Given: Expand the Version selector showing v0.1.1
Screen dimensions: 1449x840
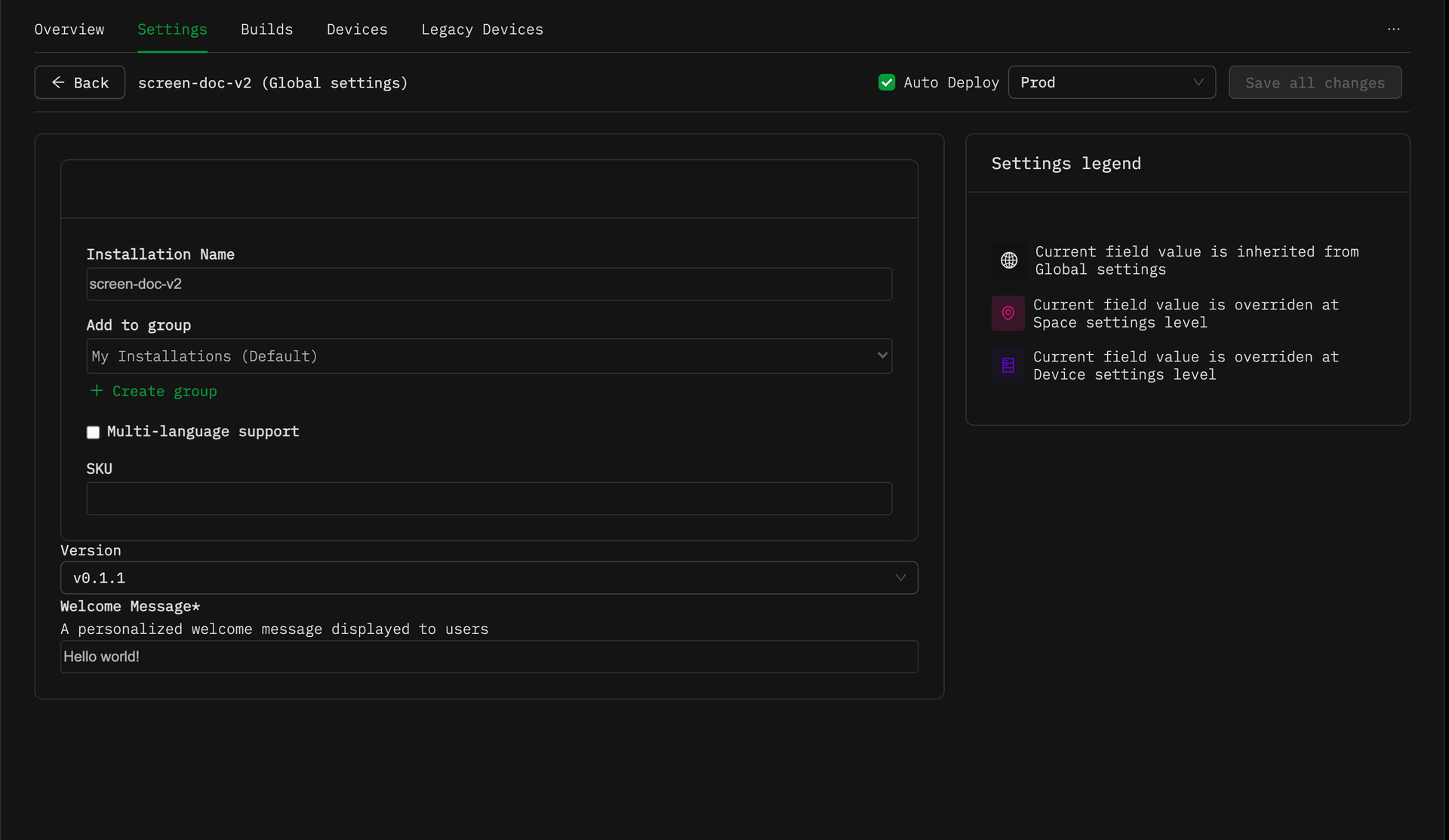Looking at the screenshot, I should [489, 577].
